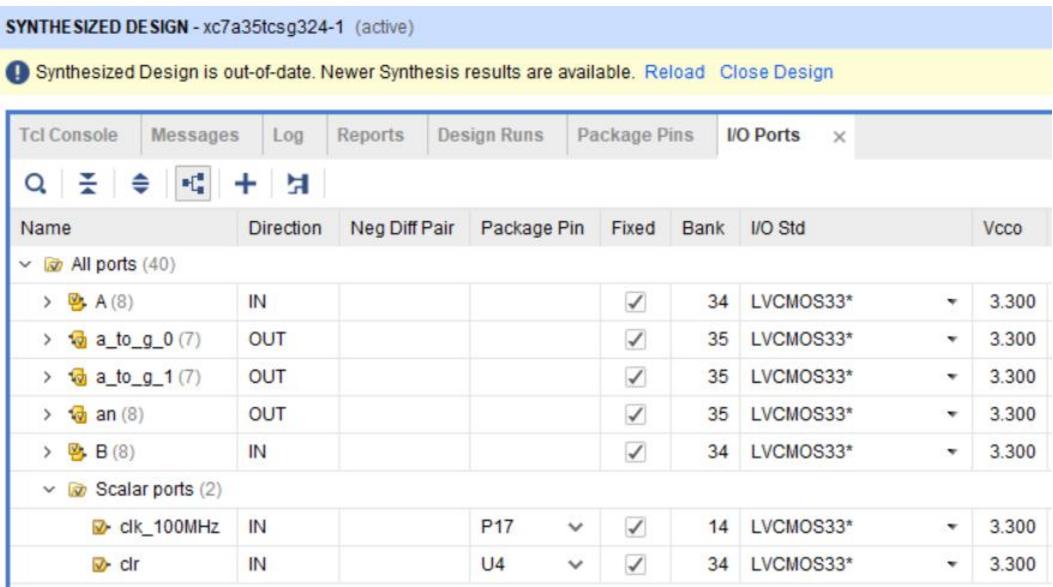The image size is (1053, 587).
Task: Toggle Fixed checkbox for clk_100MHz
Action: click(x=633, y=527)
